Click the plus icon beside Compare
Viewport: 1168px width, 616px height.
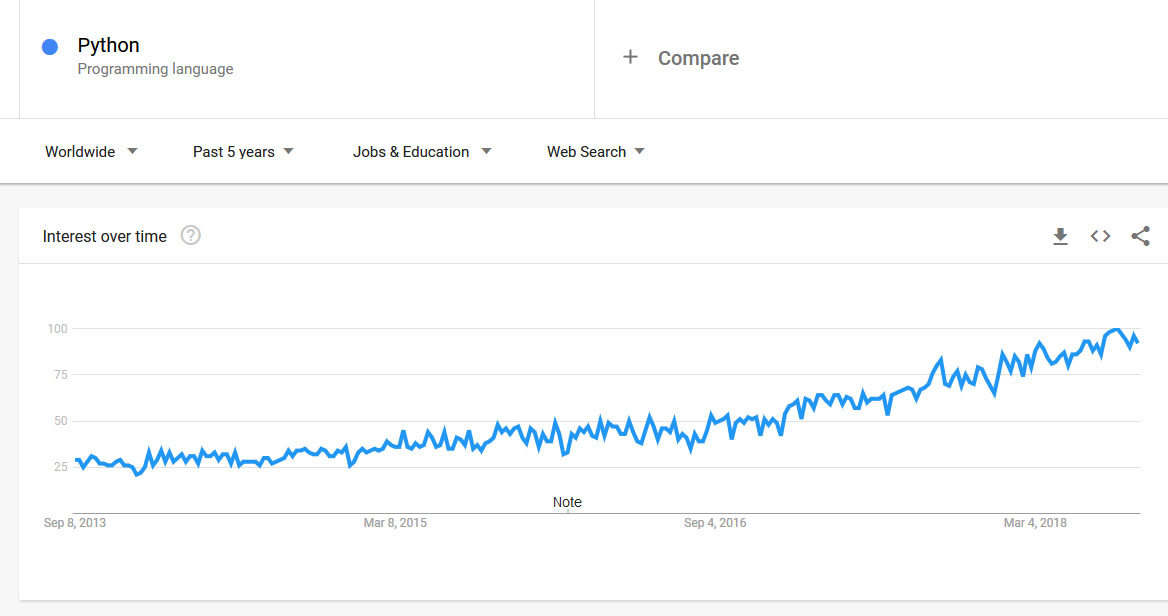tap(630, 57)
